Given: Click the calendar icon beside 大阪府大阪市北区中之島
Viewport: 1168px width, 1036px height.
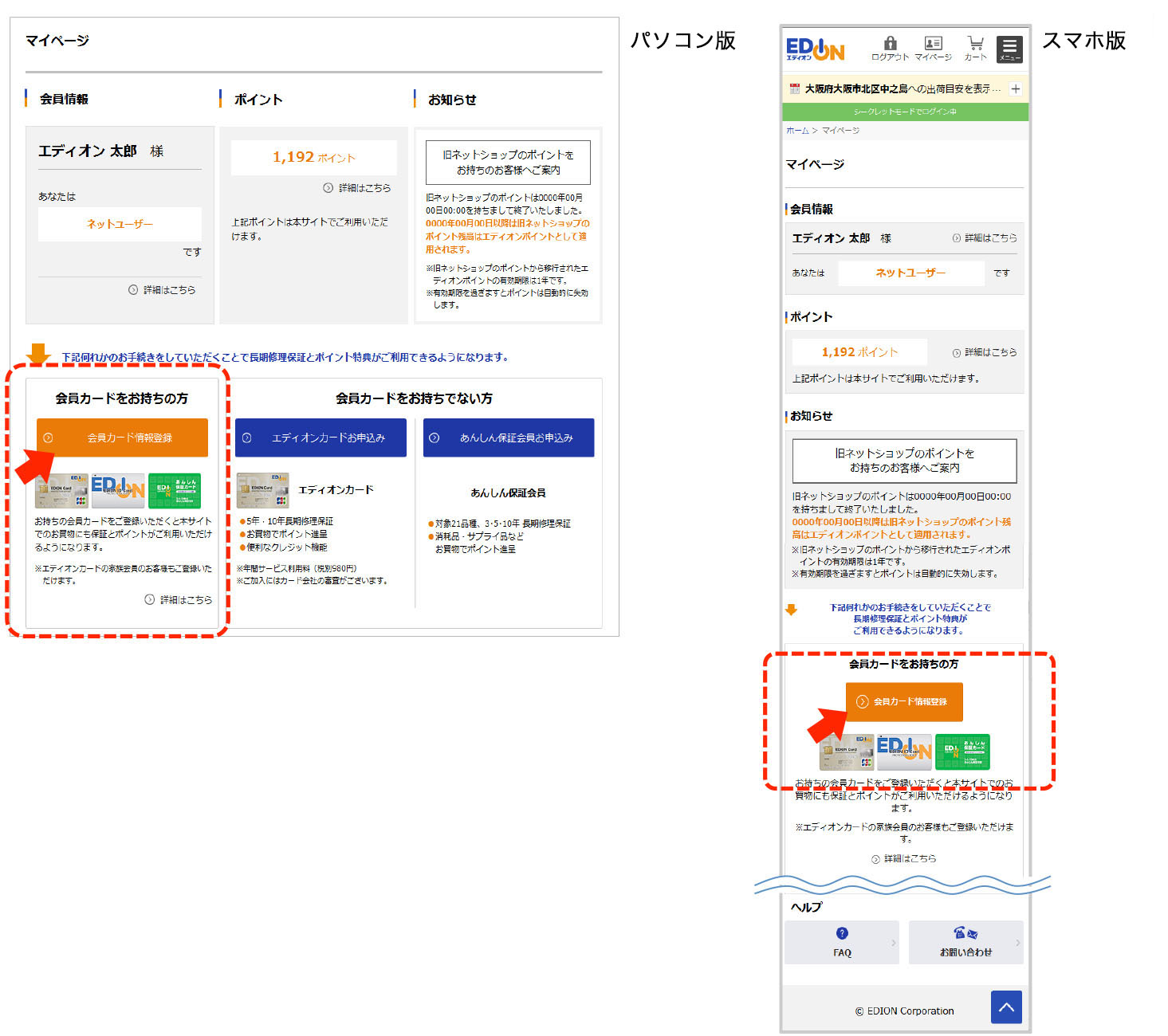Looking at the screenshot, I should [794, 89].
